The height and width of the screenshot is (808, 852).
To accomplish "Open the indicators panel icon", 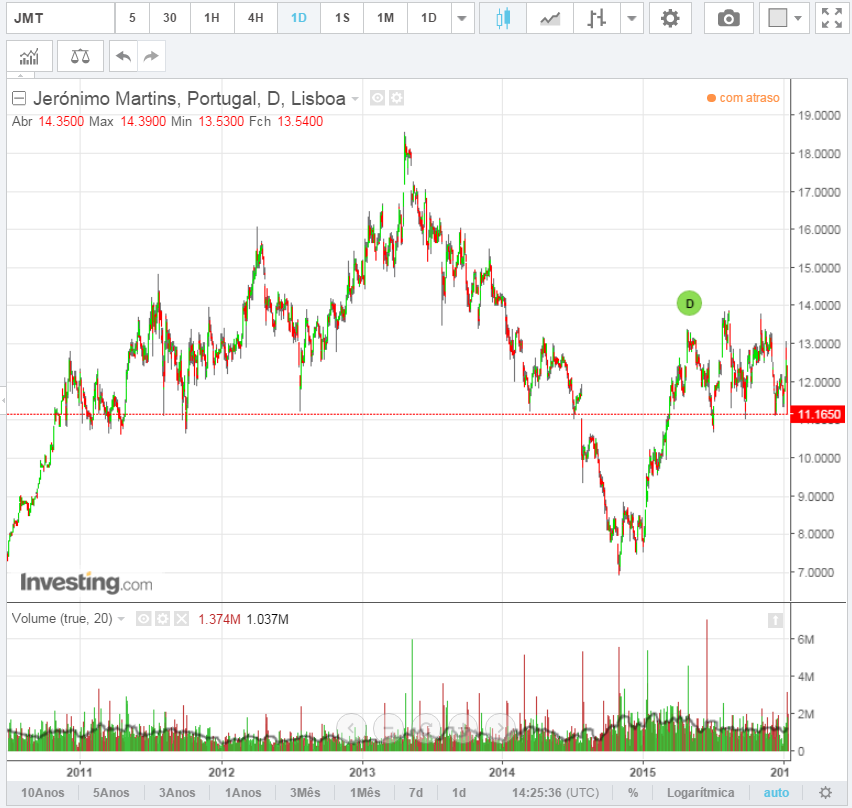I will (29, 56).
